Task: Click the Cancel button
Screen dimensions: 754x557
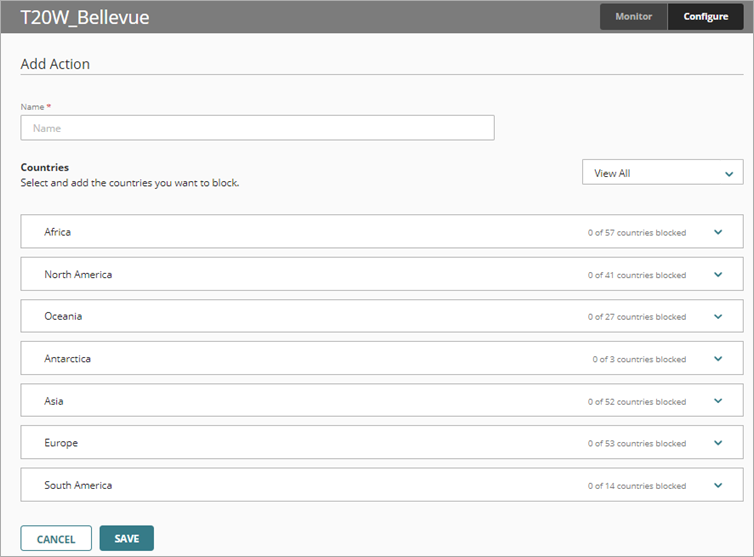Action: [56, 539]
